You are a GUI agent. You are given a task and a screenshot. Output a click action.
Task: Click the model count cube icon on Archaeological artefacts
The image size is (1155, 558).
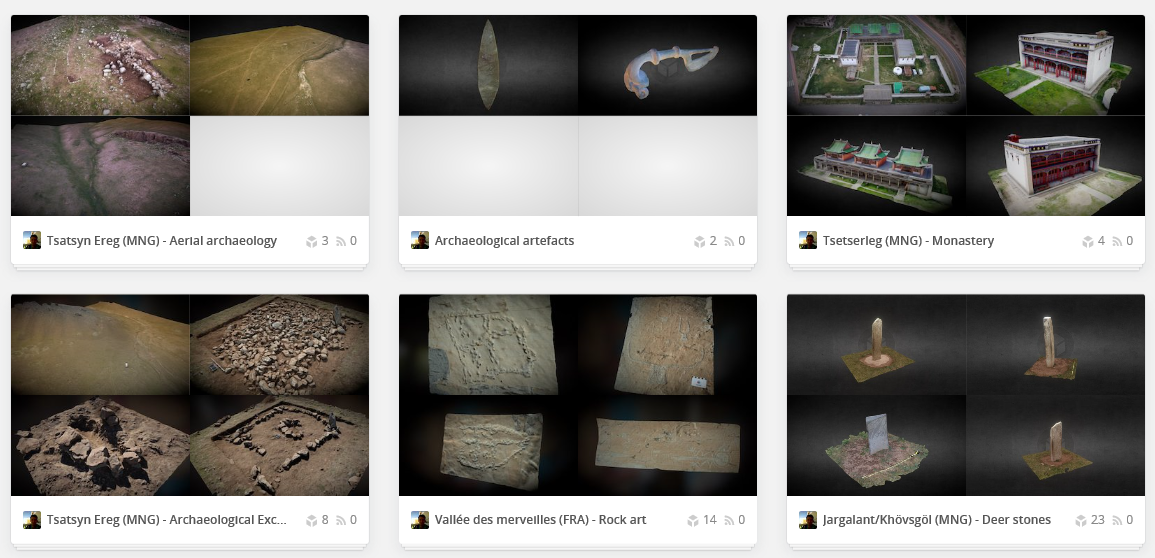700,241
